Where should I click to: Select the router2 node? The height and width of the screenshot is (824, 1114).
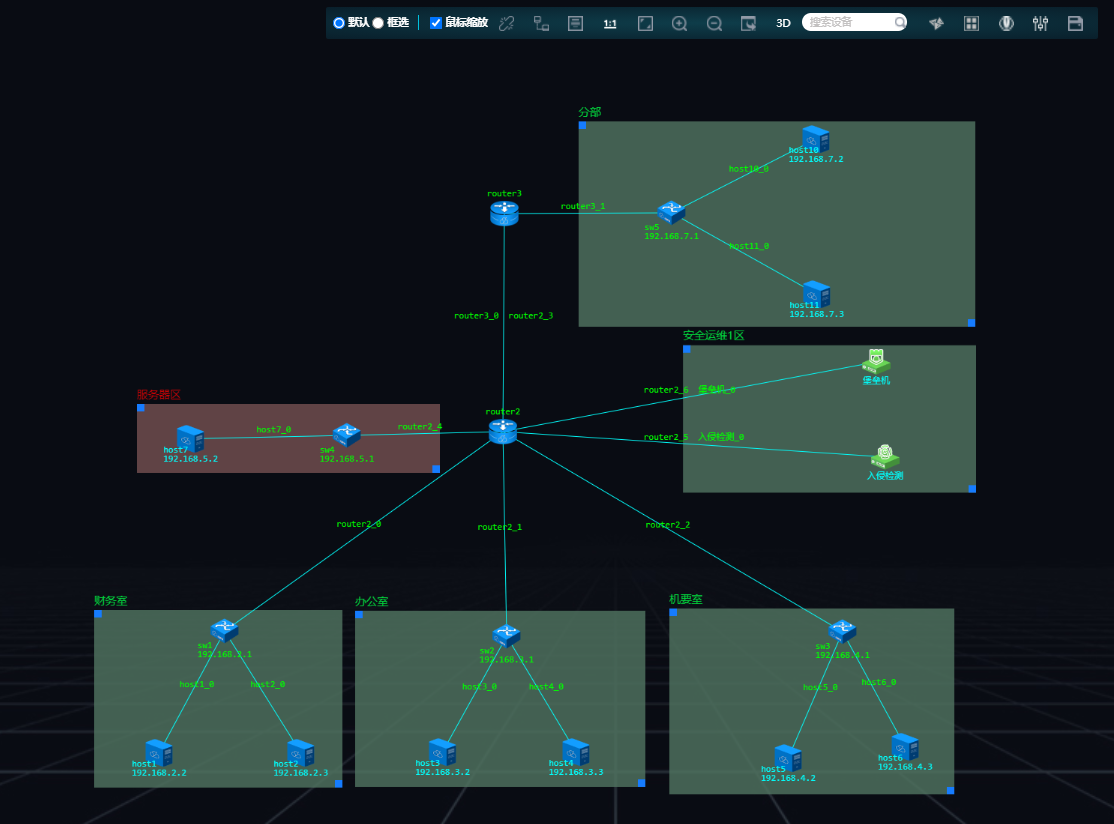(502, 431)
